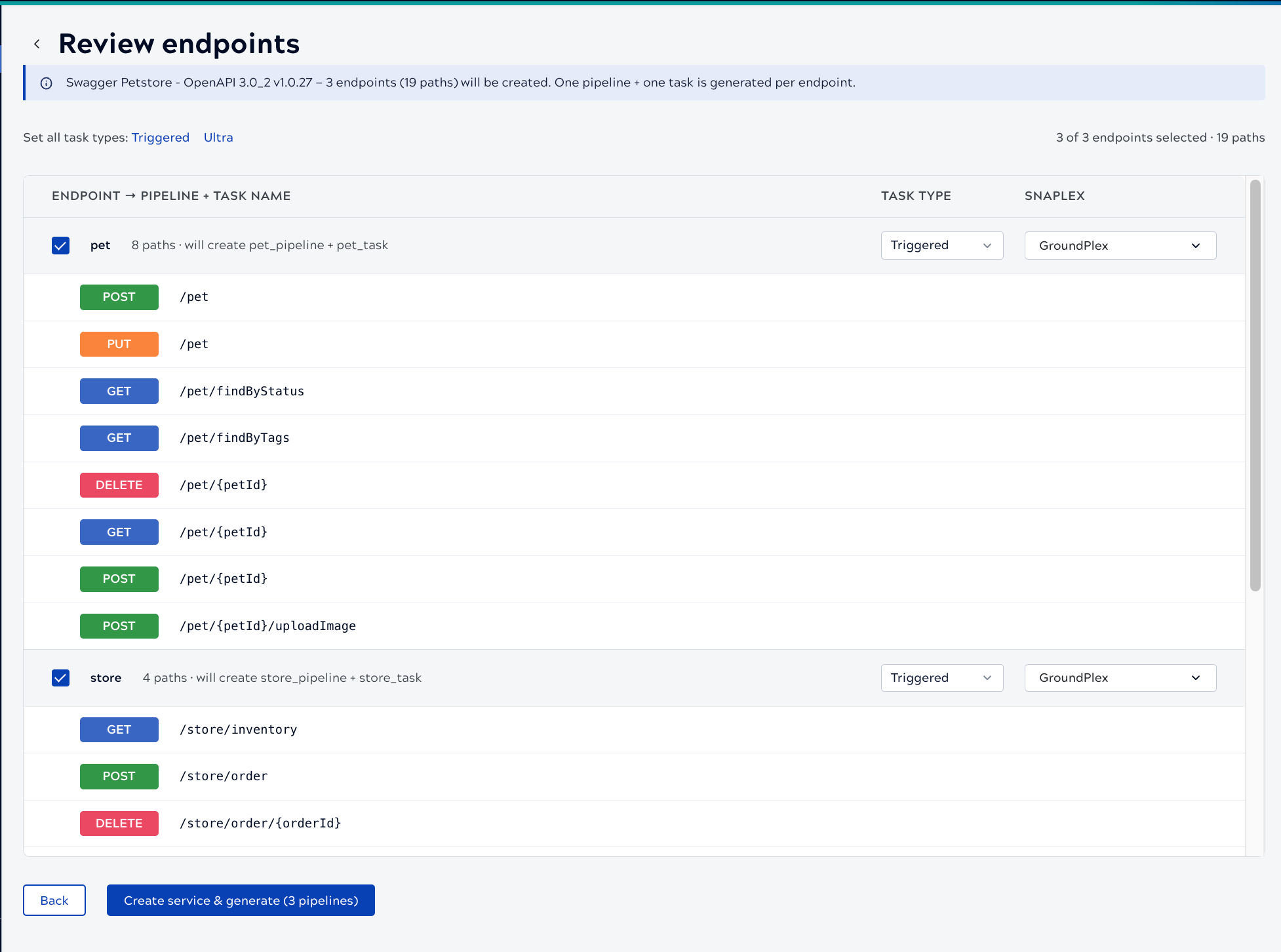The image size is (1281, 952).
Task: Click the /store/order path text
Action: click(224, 776)
